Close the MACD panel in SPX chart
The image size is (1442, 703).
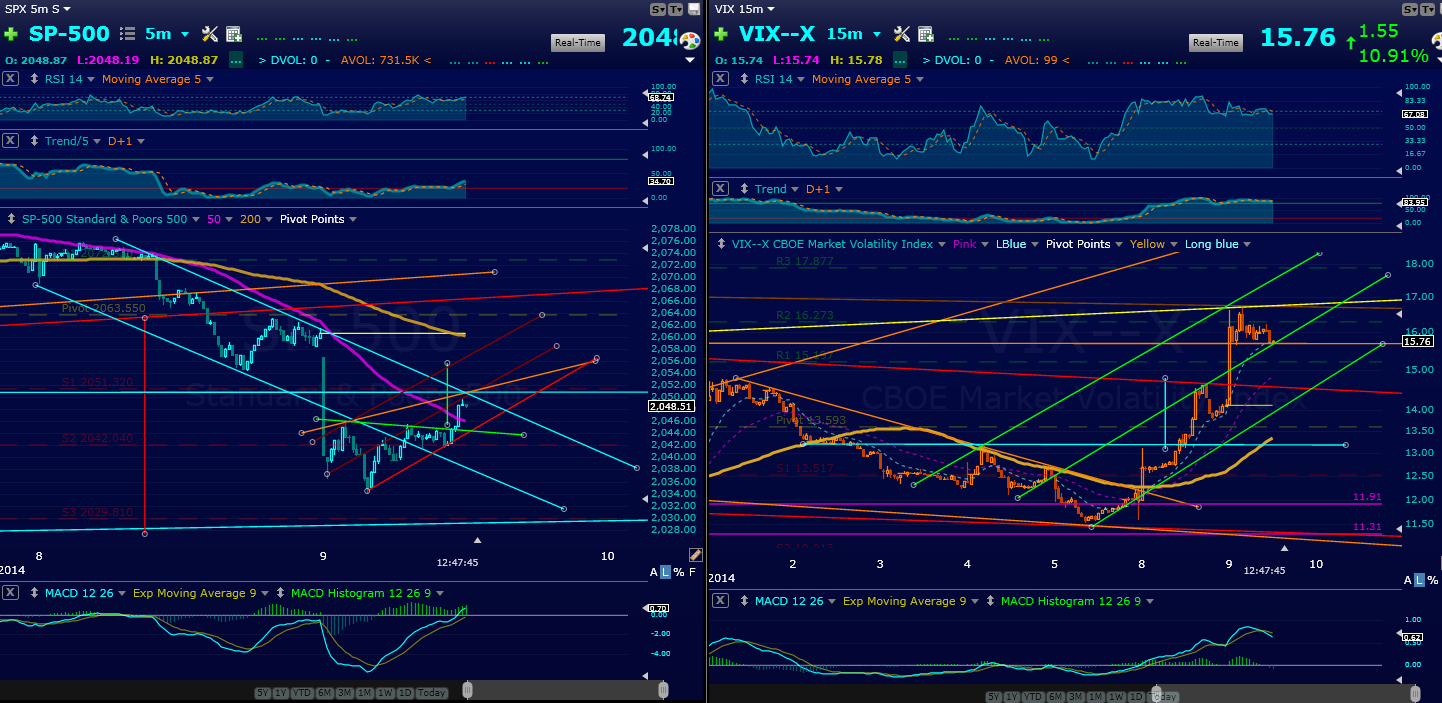pos(9,593)
